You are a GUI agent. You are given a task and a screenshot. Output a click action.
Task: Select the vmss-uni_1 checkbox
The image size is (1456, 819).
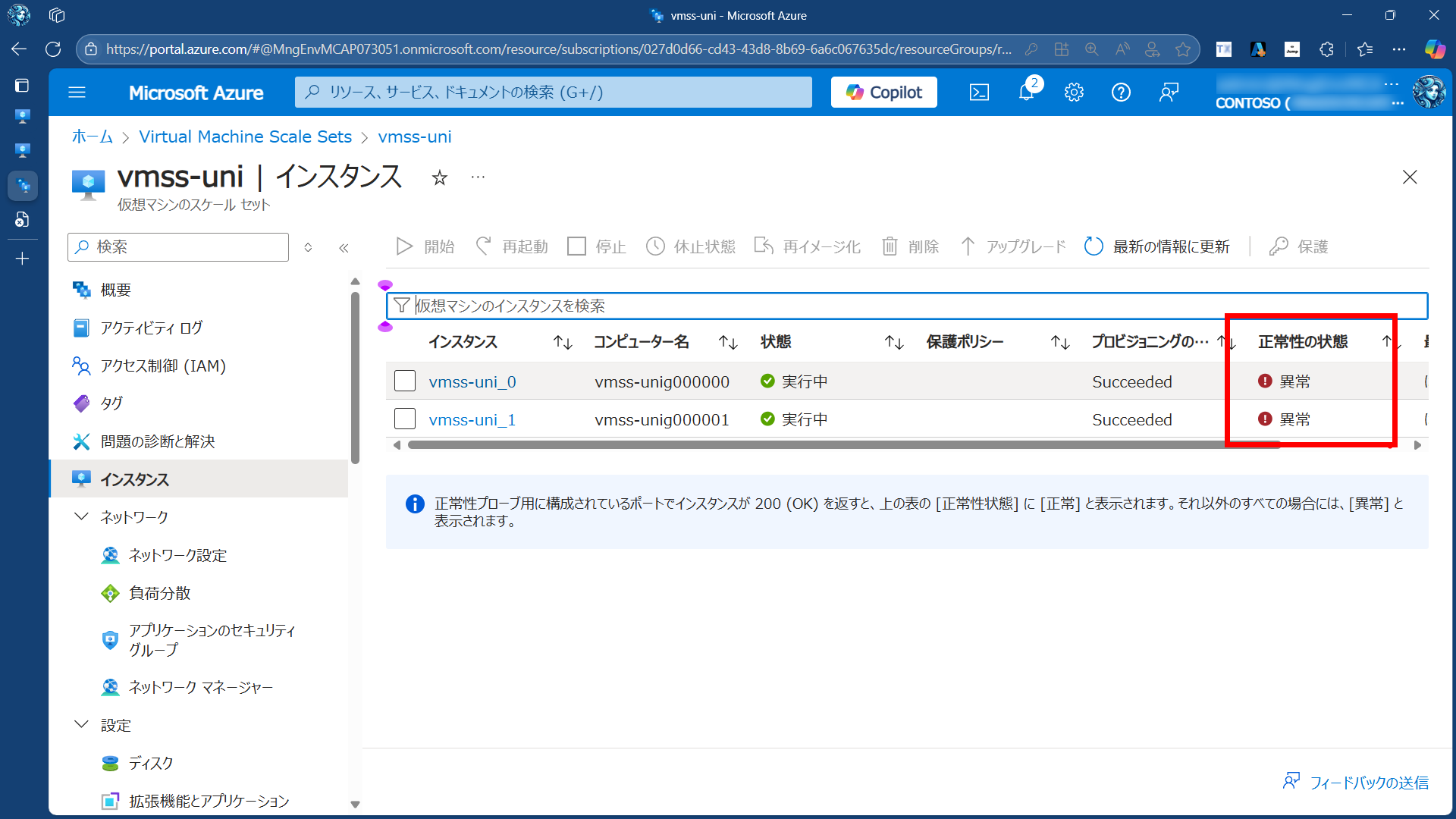(x=405, y=419)
